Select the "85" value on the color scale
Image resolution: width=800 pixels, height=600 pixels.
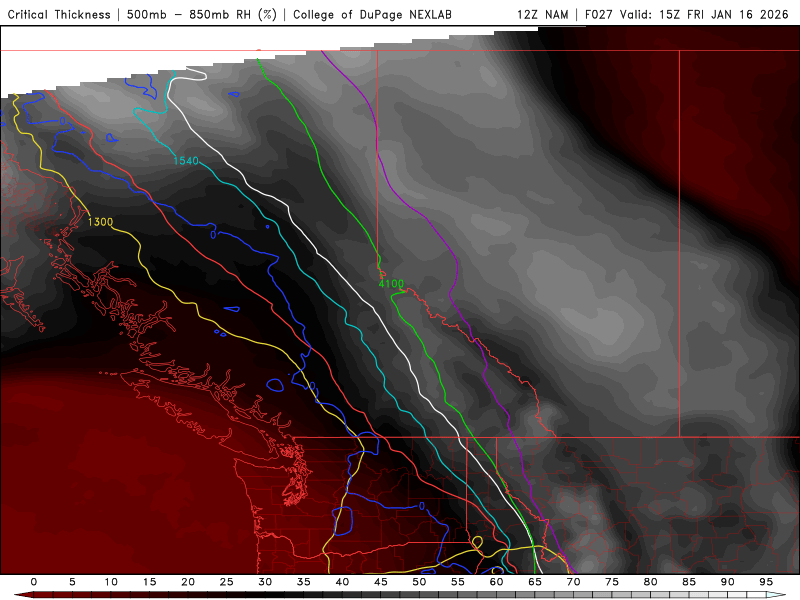tap(689, 582)
